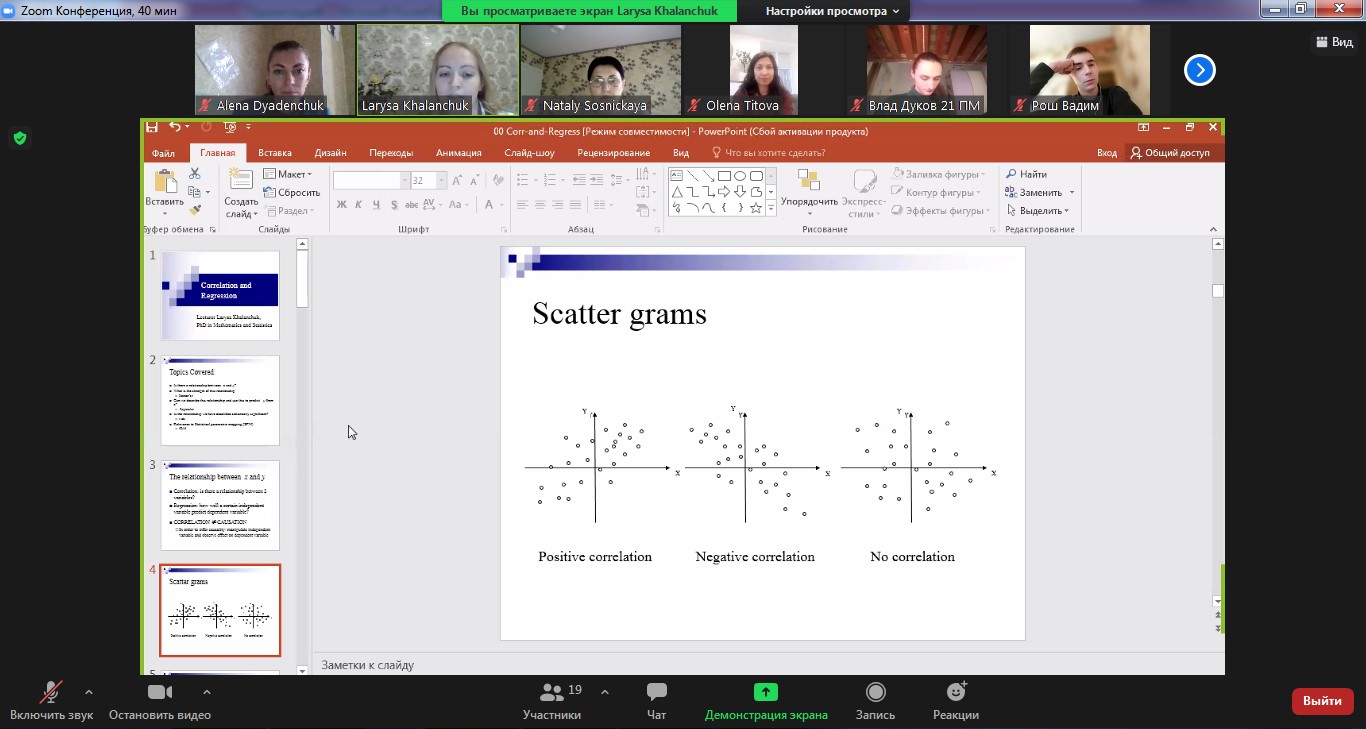Click the next participants arrow button

(1200, 70)
